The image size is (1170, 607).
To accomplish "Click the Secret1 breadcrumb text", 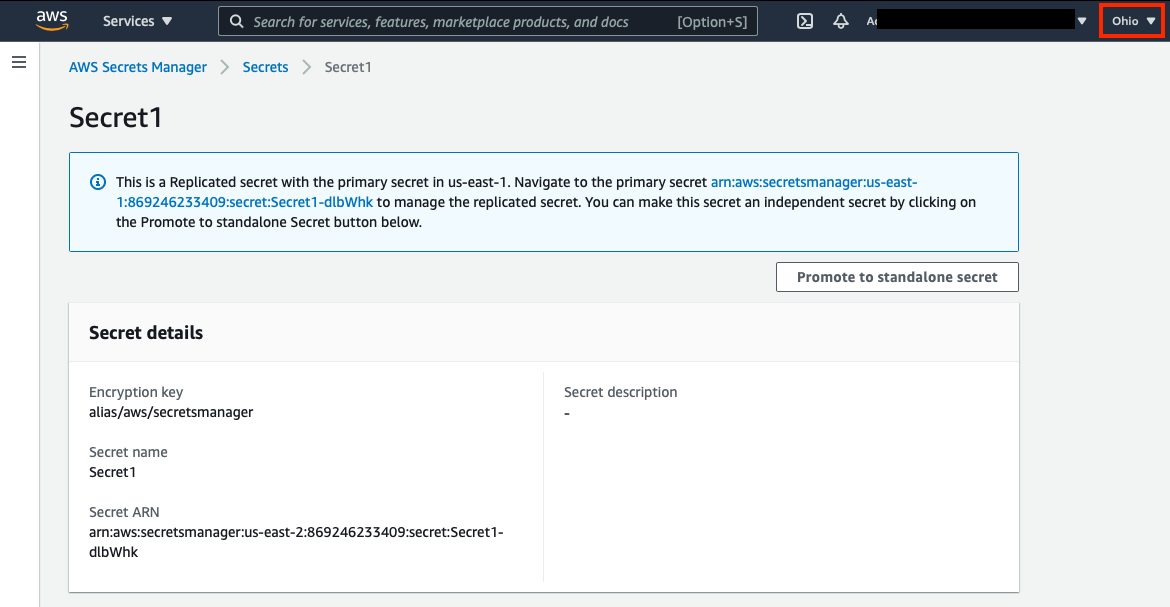I will (348, 67).
